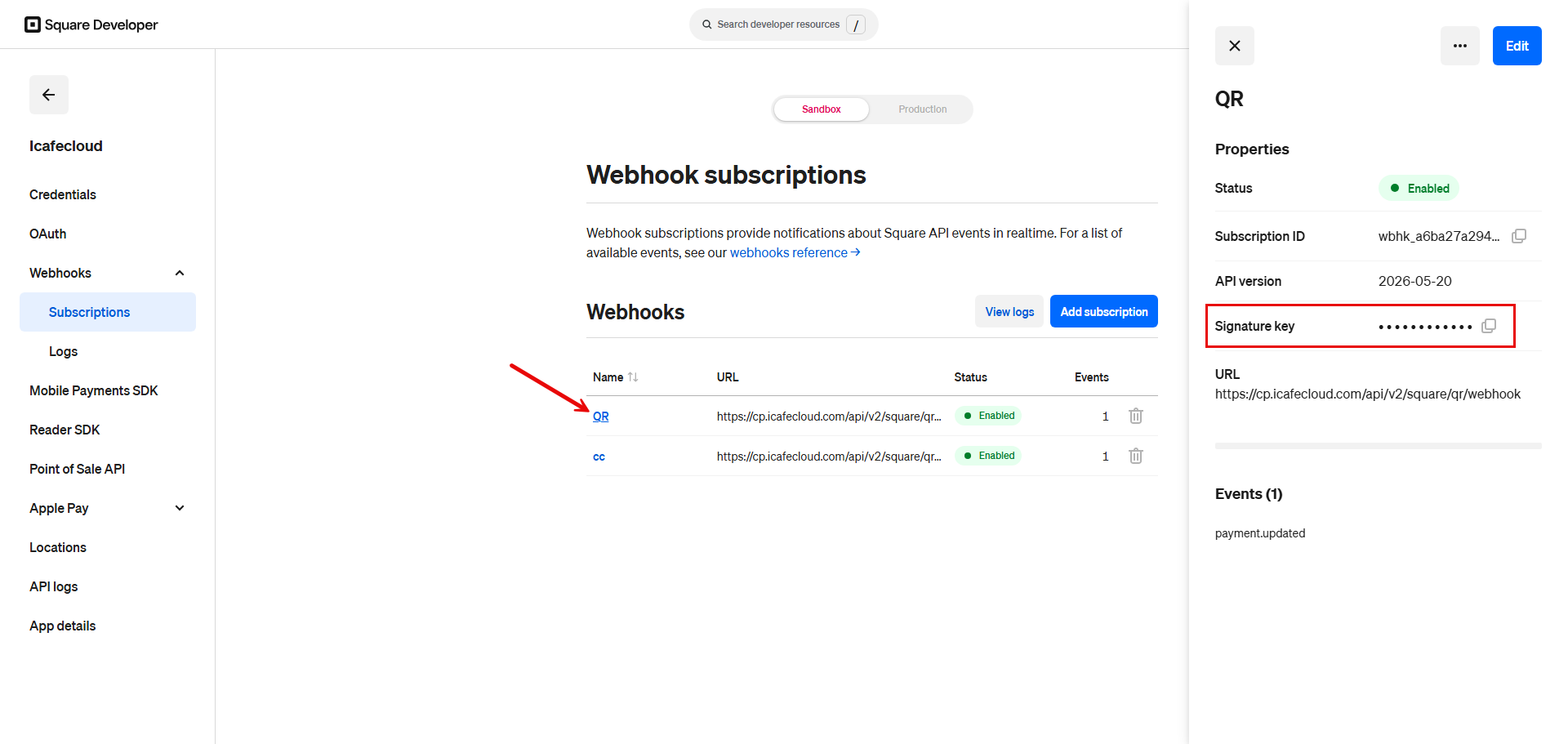Viewport: 1568px width, 744px height.
Task: Open the Logs sidebar item
Action: pyautogui.click(x=64, y=351)
